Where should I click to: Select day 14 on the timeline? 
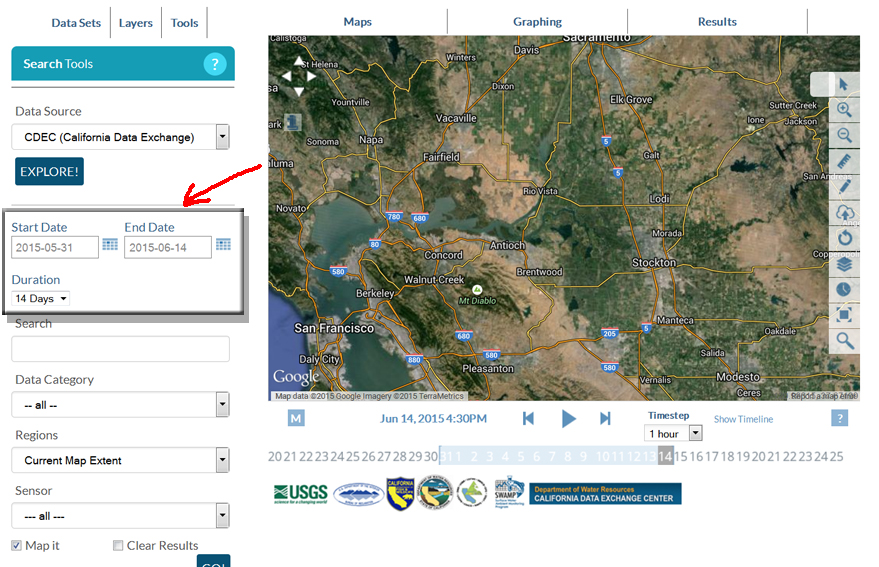665,457
